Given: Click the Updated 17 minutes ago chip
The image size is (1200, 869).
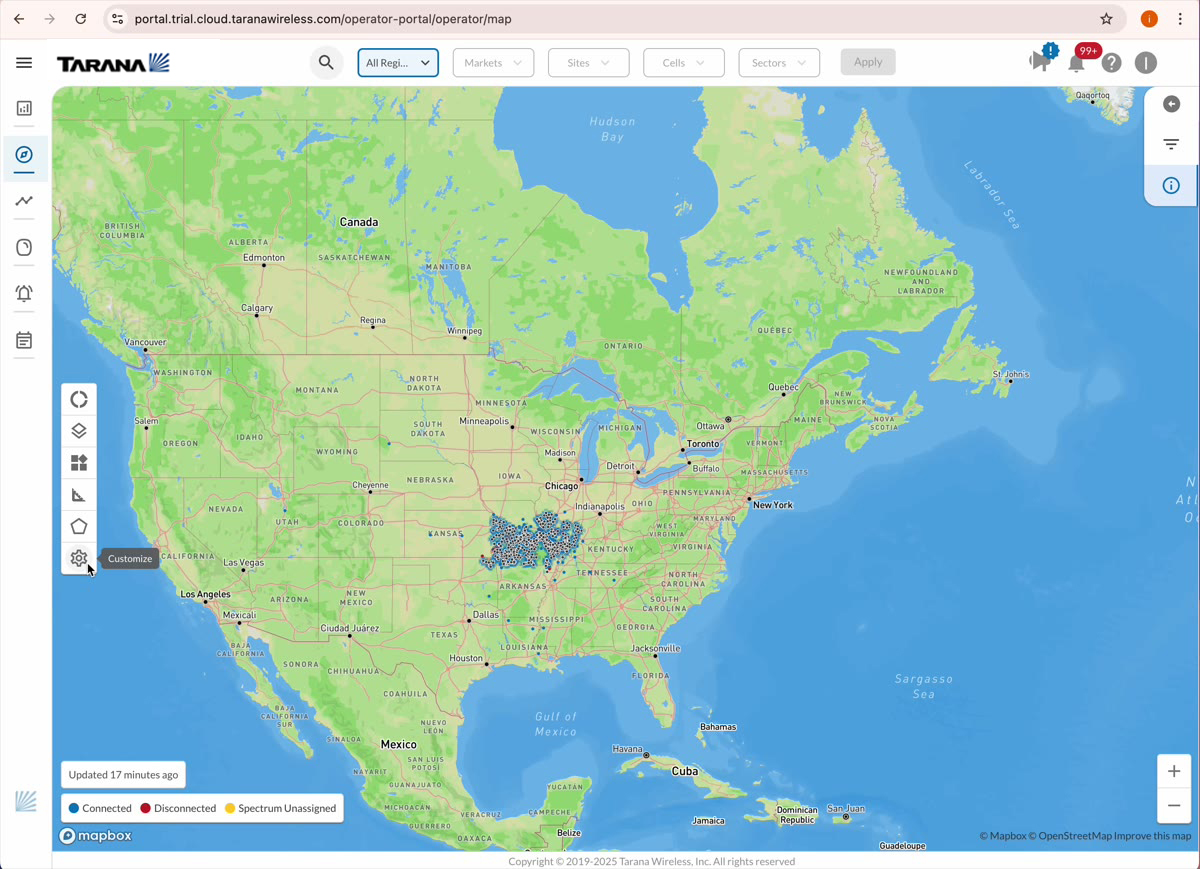Looking at the screenshot, I should pos(122,774).
